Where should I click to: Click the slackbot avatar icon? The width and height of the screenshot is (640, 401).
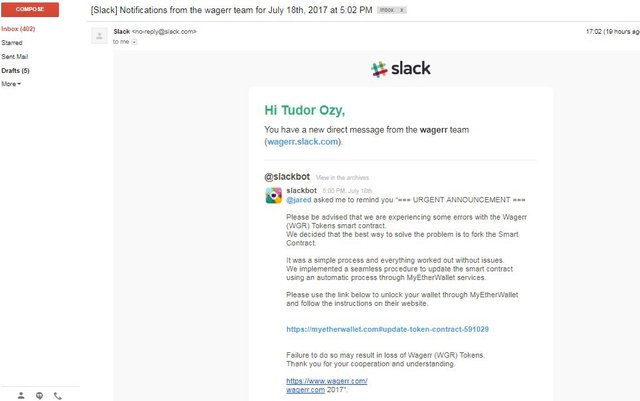tap(272, 195)
